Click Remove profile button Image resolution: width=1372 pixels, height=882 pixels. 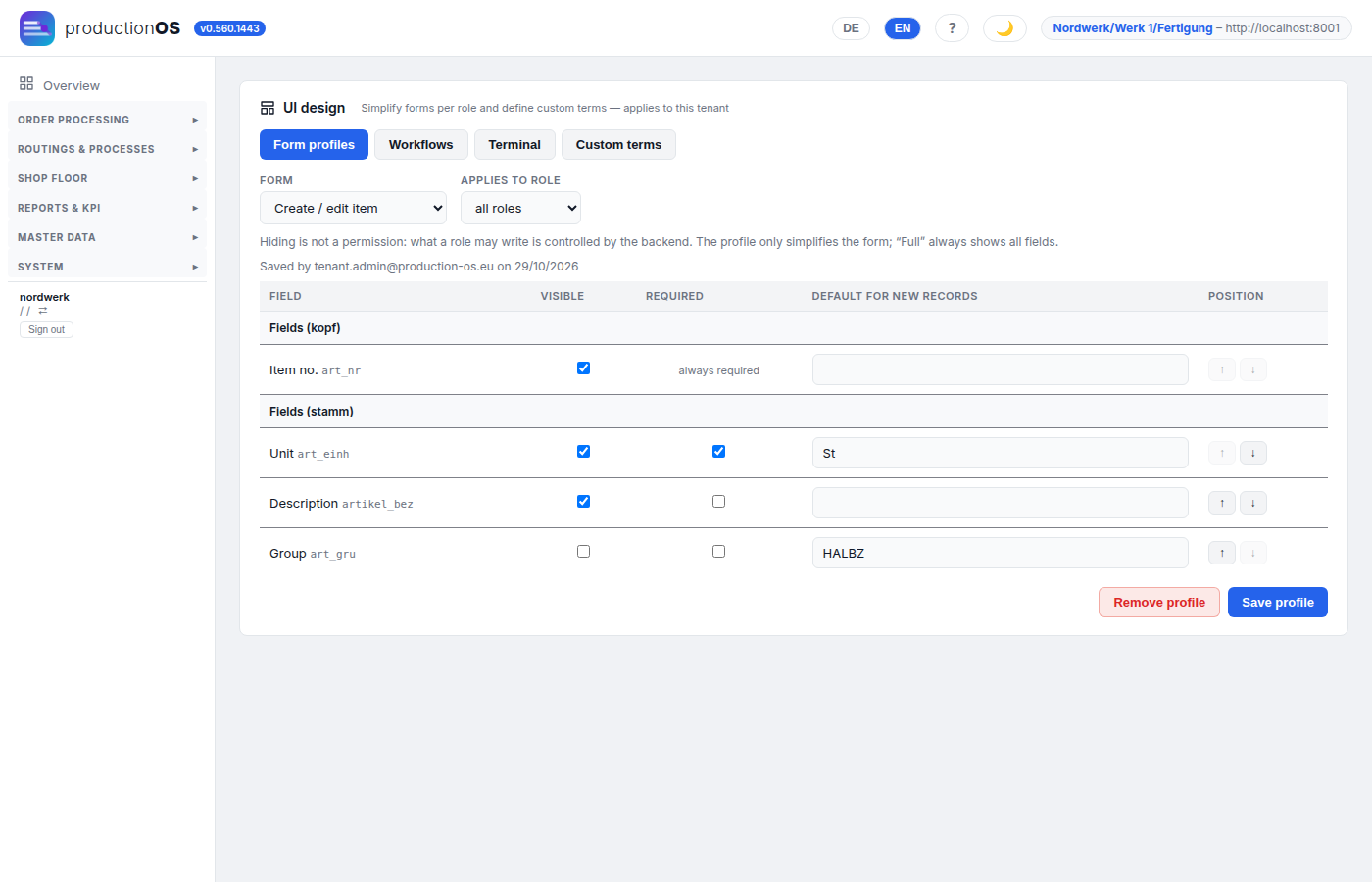(1159, 602)
